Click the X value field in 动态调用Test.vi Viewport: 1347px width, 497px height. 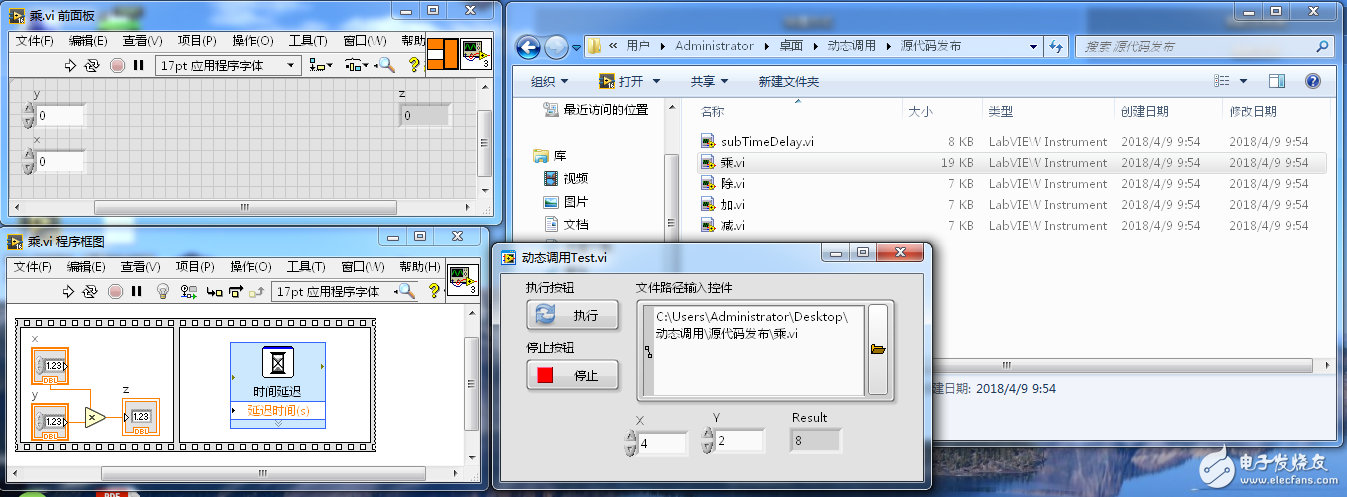662,443
